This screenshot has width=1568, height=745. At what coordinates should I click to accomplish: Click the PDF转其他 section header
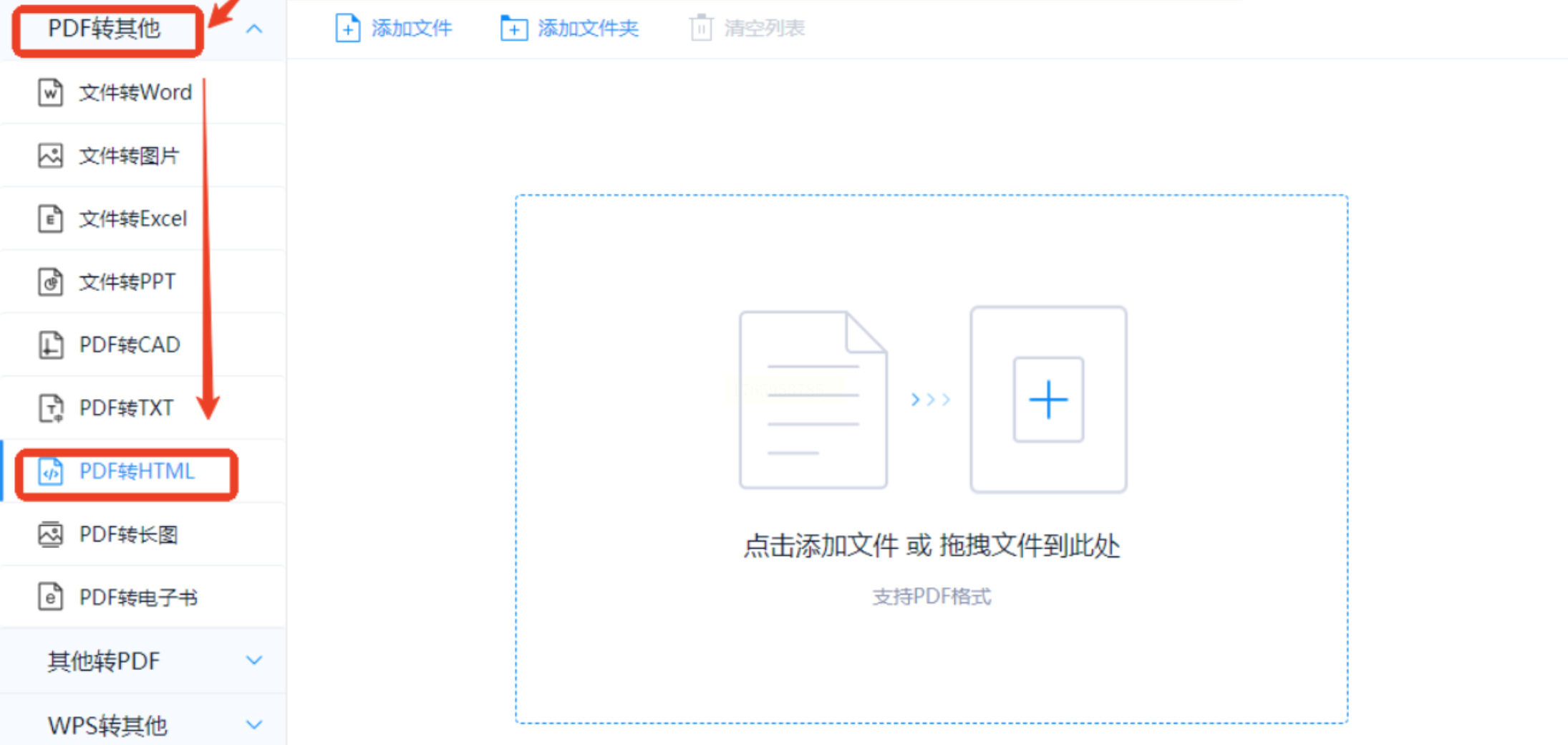click(143, 29)
